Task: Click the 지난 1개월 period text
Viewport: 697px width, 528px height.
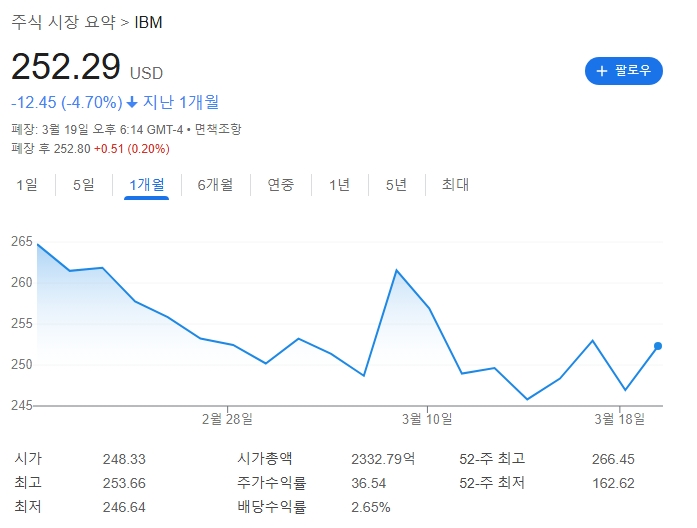Action: (180, 102)
